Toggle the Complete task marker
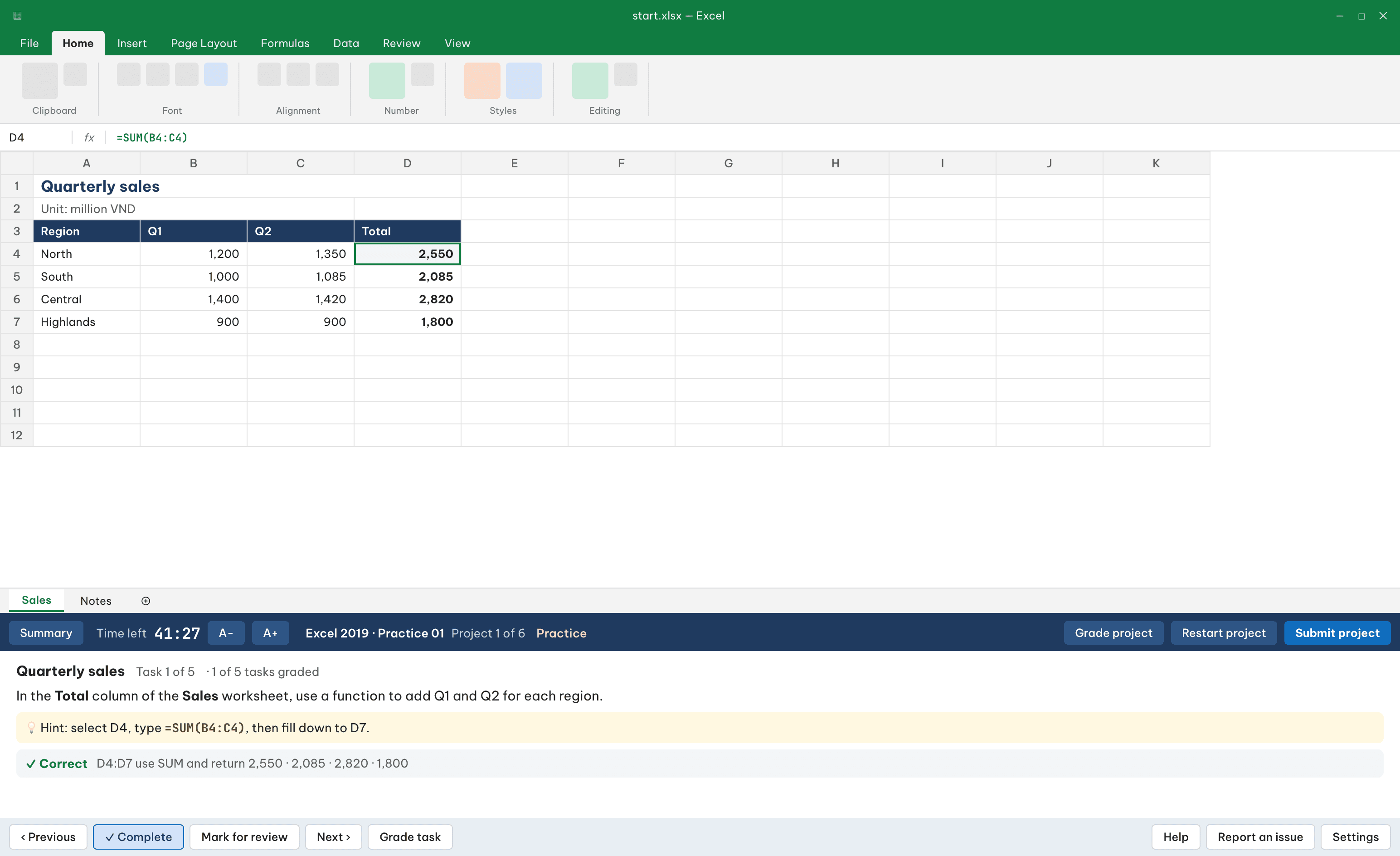The width and height of the screenshot is (1400, 856). [138, 837]
